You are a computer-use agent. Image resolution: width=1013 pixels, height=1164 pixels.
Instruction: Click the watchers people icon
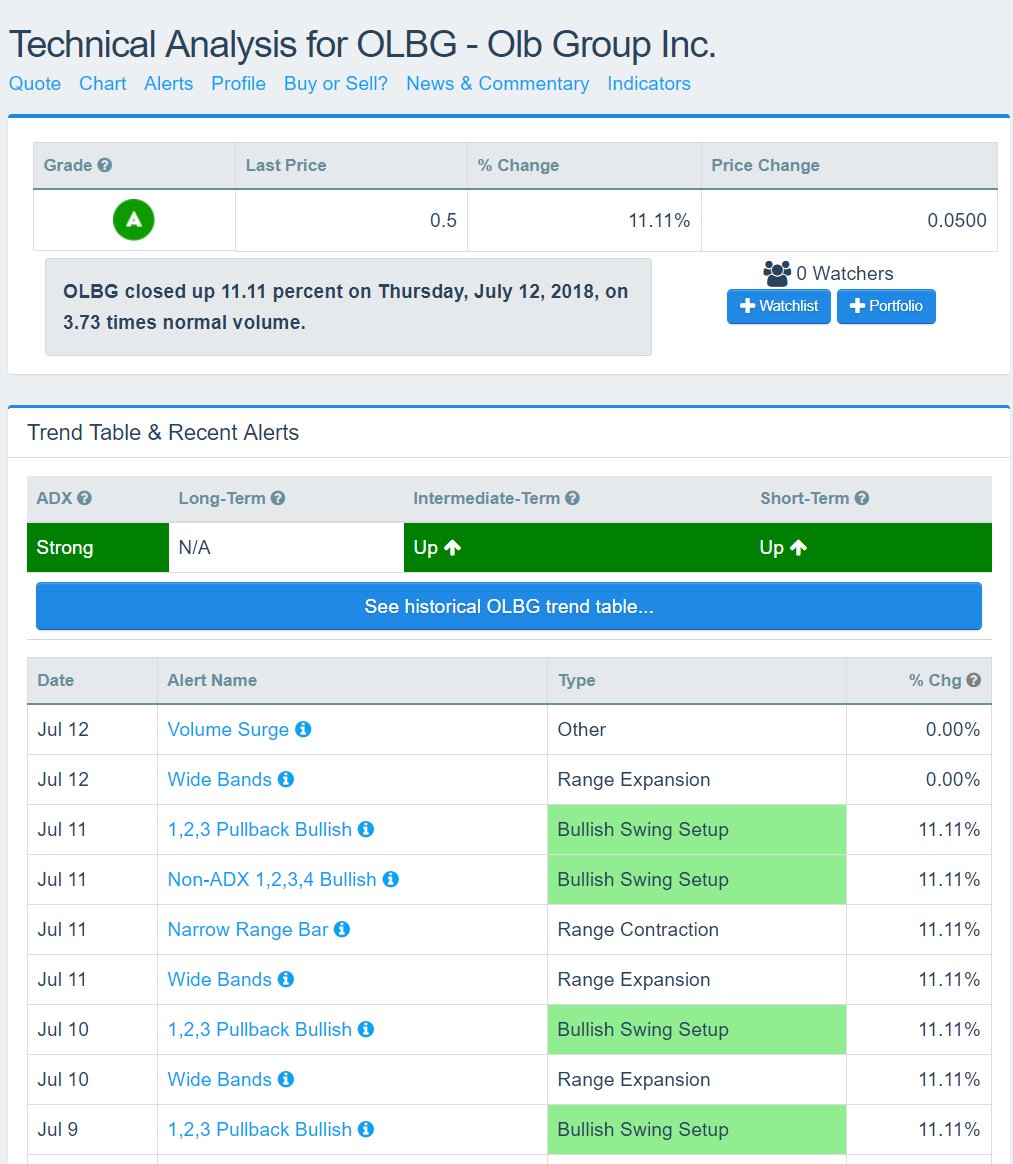click(777, 273)
